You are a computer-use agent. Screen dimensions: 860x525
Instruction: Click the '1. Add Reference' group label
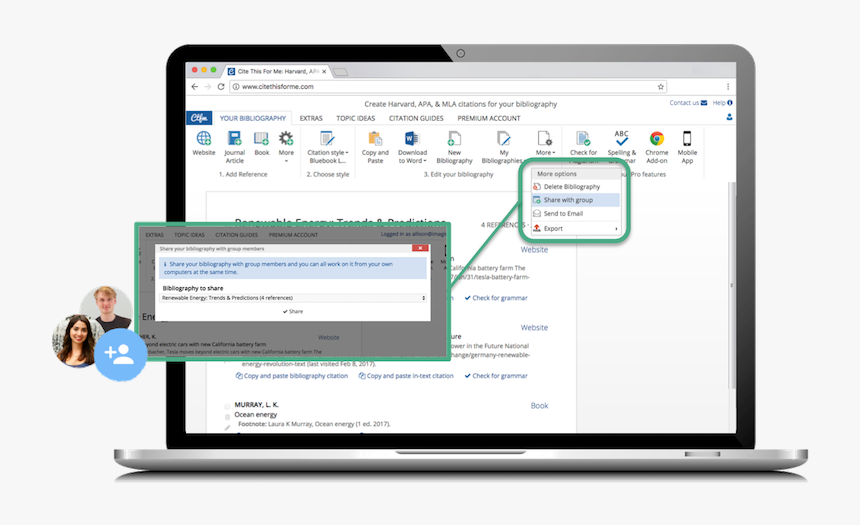(243, 174)
